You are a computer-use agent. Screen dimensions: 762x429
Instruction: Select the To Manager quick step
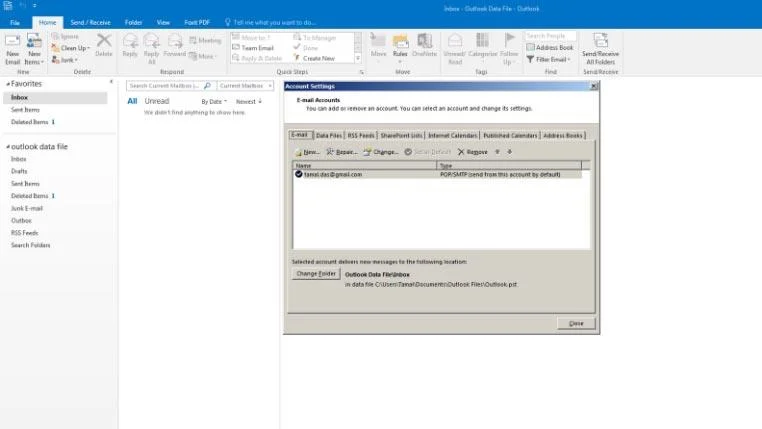click(x=315, y=37)
